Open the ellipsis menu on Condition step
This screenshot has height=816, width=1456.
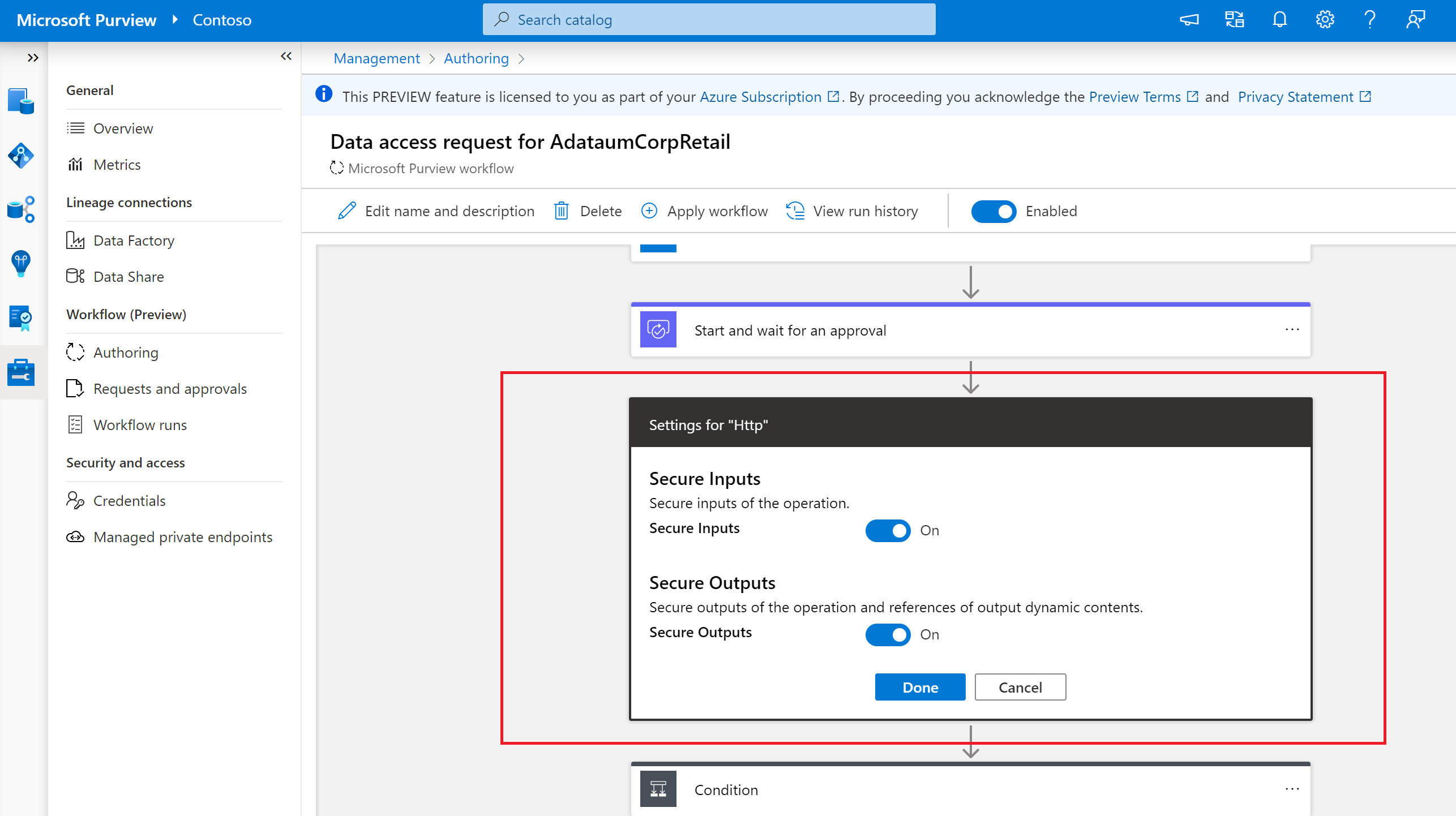coord(1292,789)
